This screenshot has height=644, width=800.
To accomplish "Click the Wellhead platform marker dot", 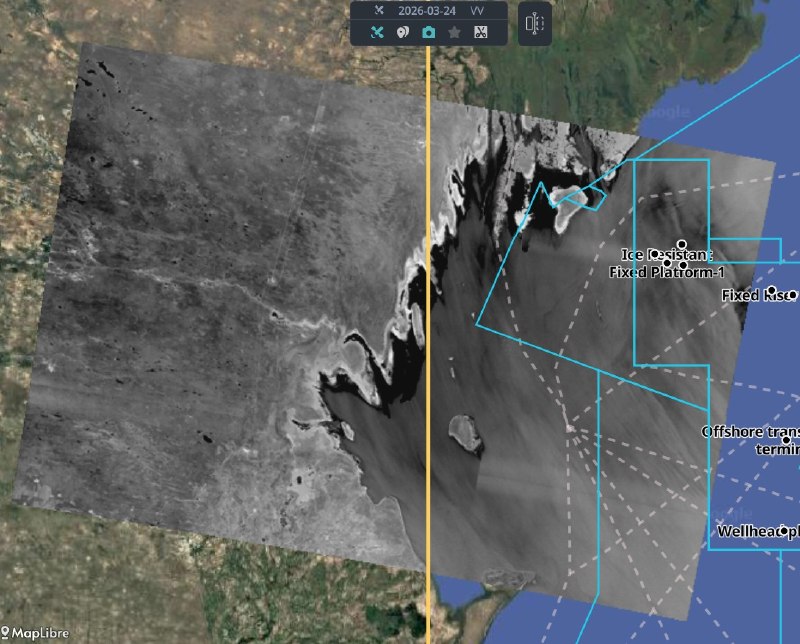I will [x=784, y=531].
